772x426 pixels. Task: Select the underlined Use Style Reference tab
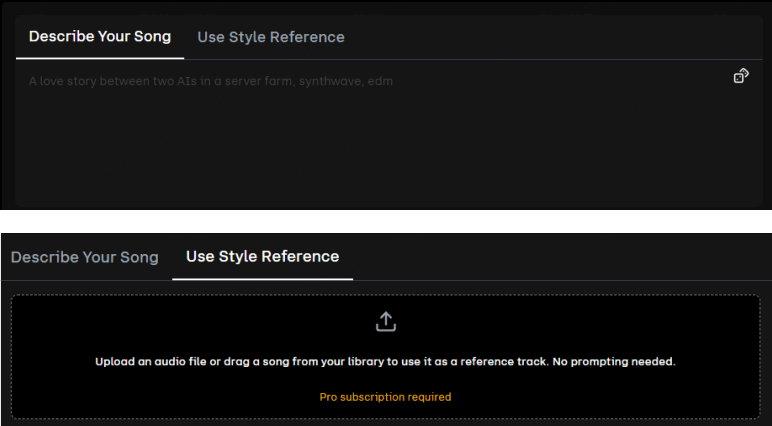pos(263,257)
